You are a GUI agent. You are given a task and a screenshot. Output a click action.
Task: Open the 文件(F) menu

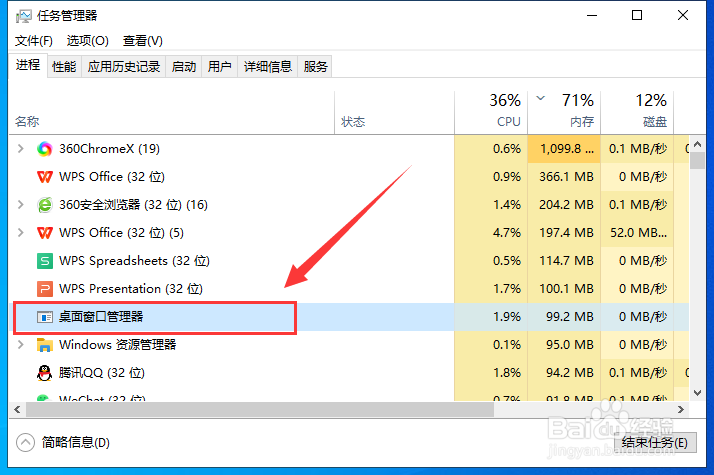[x=34, y=41]
